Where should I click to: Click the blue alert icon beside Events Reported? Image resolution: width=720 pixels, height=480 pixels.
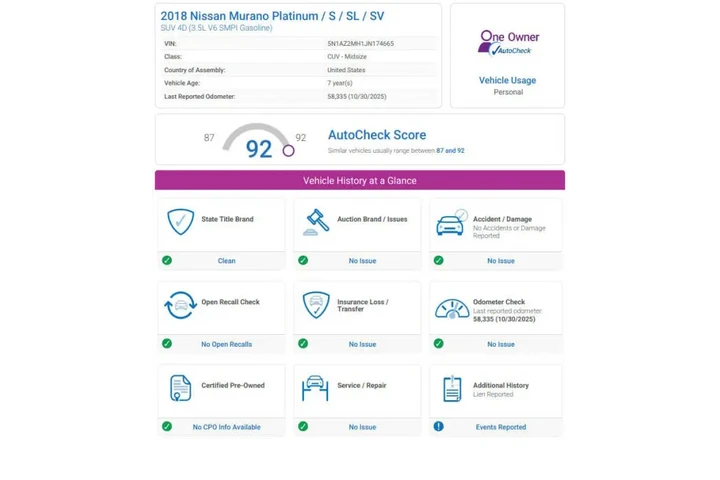click(x=438, y=427)
